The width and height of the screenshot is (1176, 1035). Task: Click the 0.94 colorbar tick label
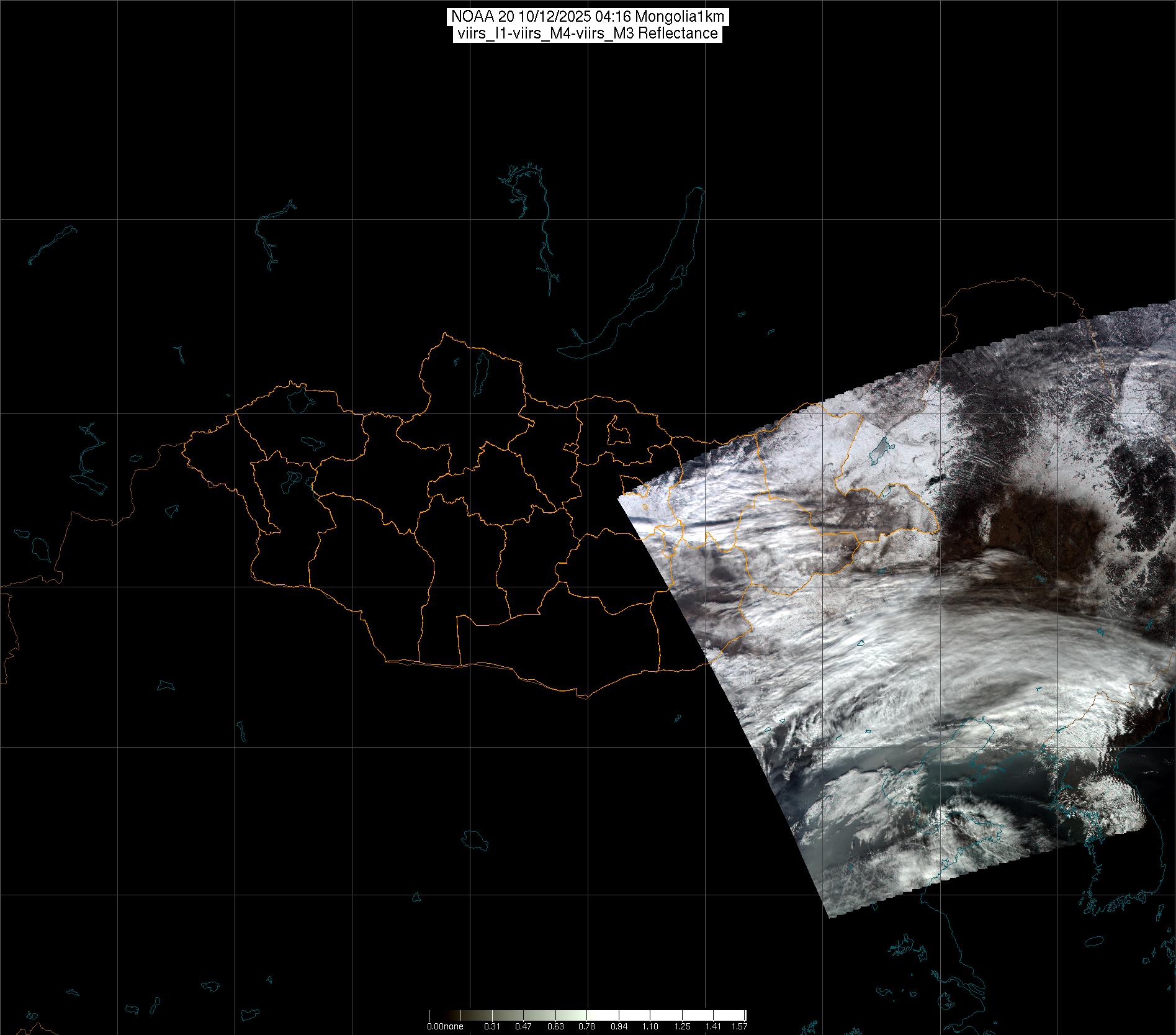click(619, 1027)
